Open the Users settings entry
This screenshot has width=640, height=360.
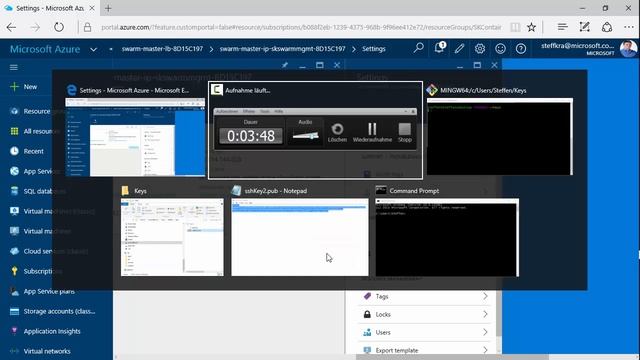click(x=424, y=332)
